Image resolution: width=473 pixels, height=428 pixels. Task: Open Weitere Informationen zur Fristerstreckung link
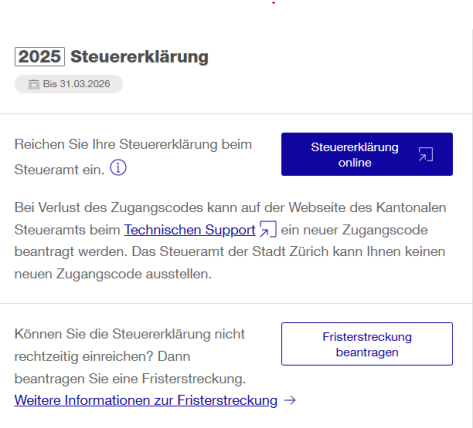146,400
